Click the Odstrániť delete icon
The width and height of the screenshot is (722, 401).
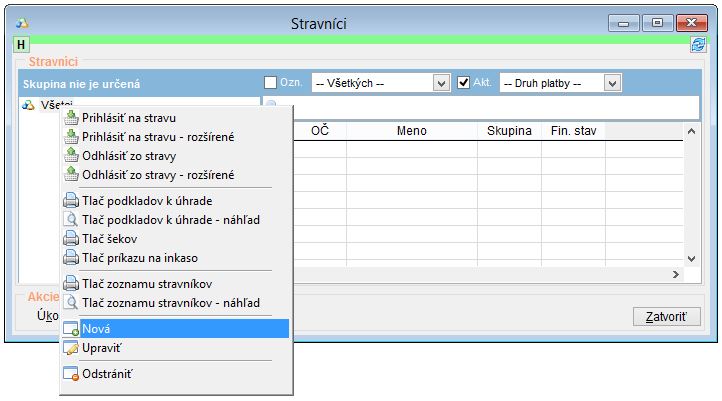[71, 374]
